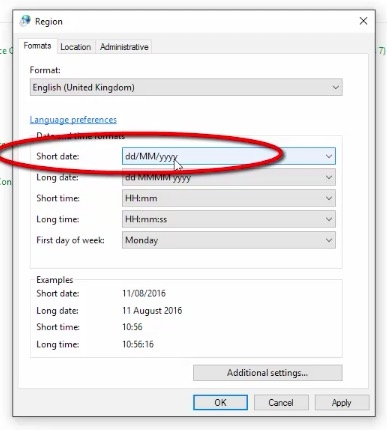Viewport: 387px width, 430px height.
Task: Click the example long time 10:56:16
Action: tap(138, 344)
